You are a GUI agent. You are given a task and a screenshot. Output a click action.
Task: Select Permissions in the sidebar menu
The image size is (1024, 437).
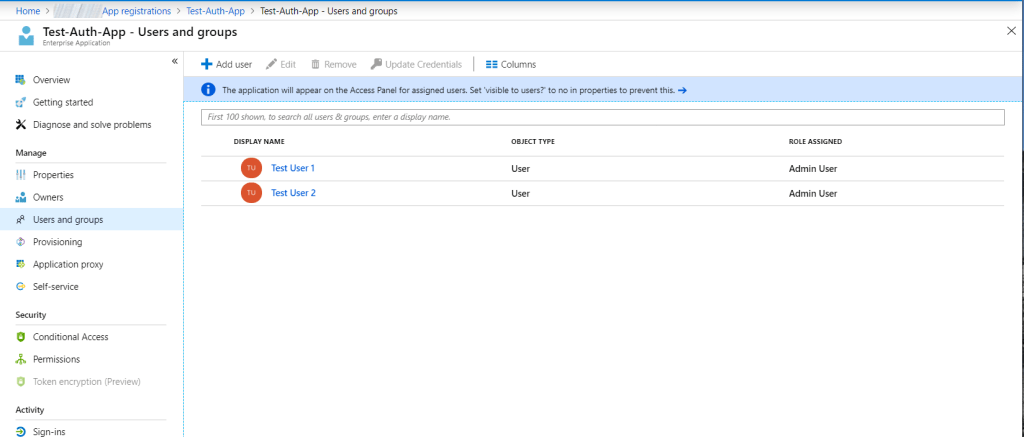(x=56, y=359)
